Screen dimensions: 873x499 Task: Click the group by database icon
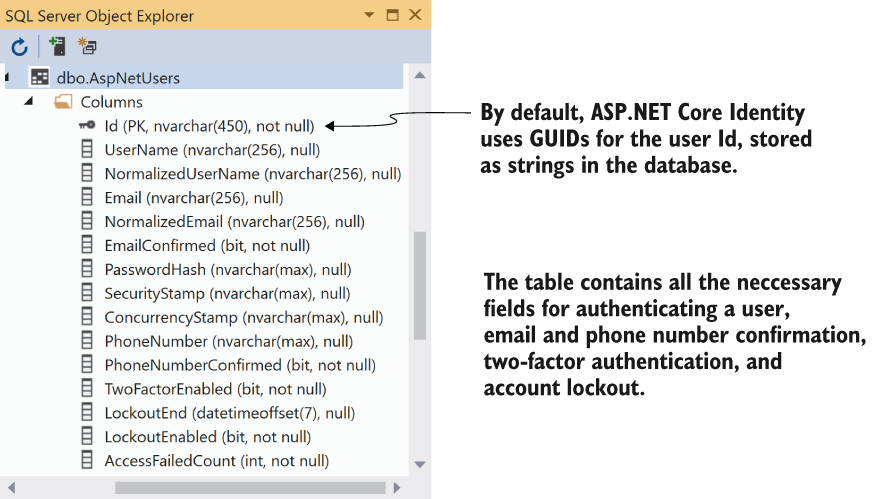coord(87,46)
